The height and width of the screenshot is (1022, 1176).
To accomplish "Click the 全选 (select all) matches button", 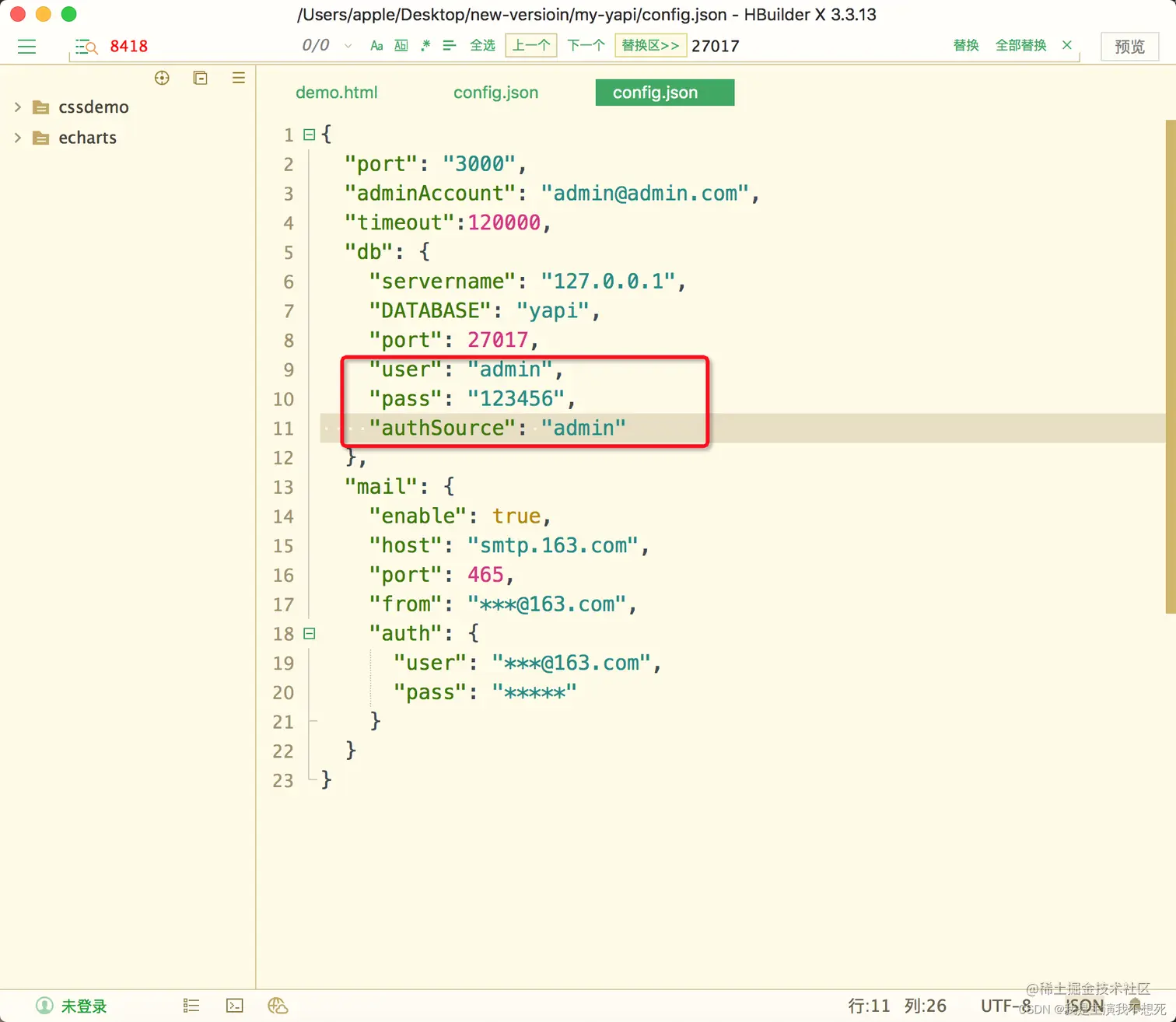I will (x=482, y=46).
